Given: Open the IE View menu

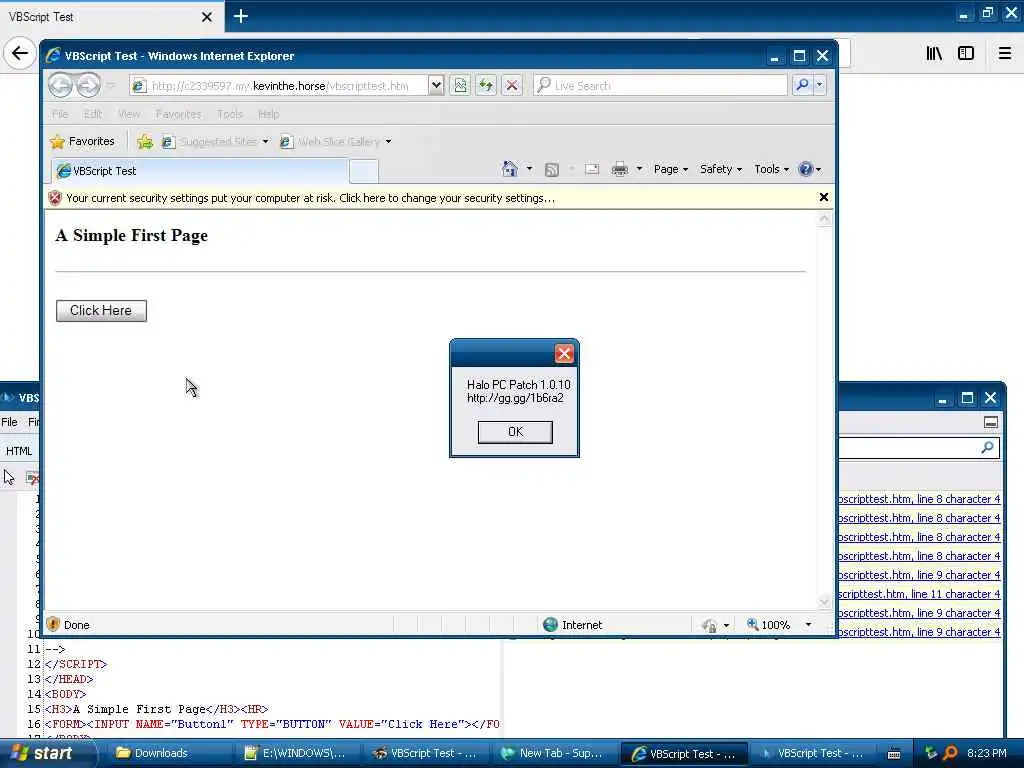Looking at the screenshot, I should (x=129, y=114).
